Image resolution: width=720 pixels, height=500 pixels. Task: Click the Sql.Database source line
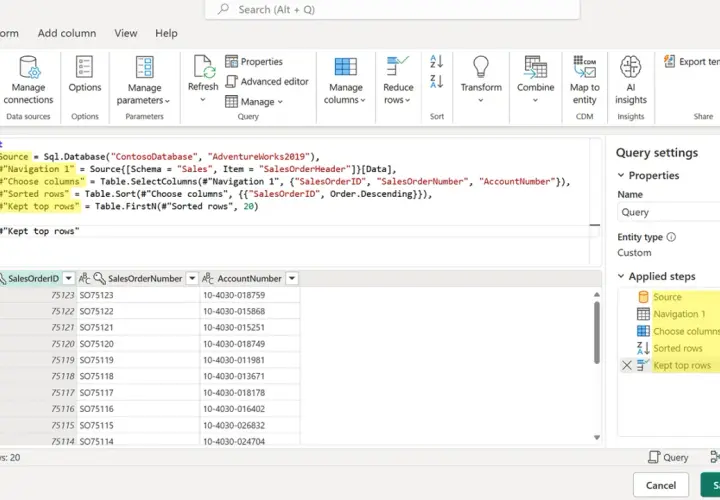pyautogui.click(x=160, y=157)
